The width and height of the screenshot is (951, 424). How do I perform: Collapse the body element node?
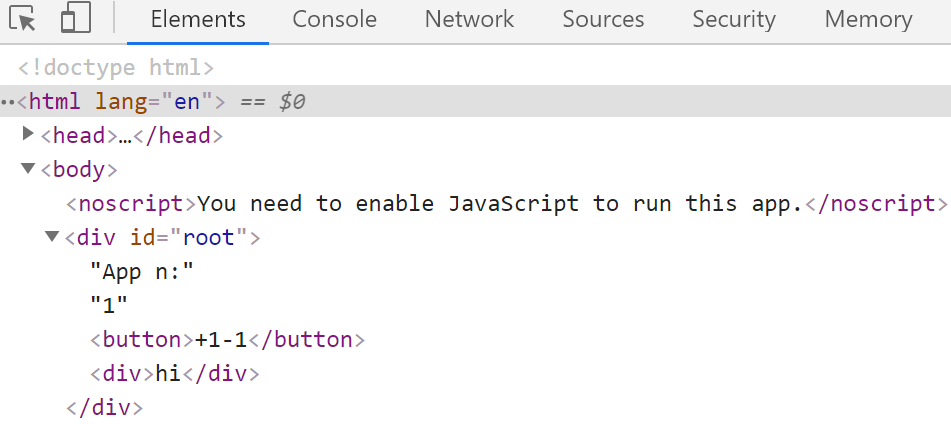[28, 168]
